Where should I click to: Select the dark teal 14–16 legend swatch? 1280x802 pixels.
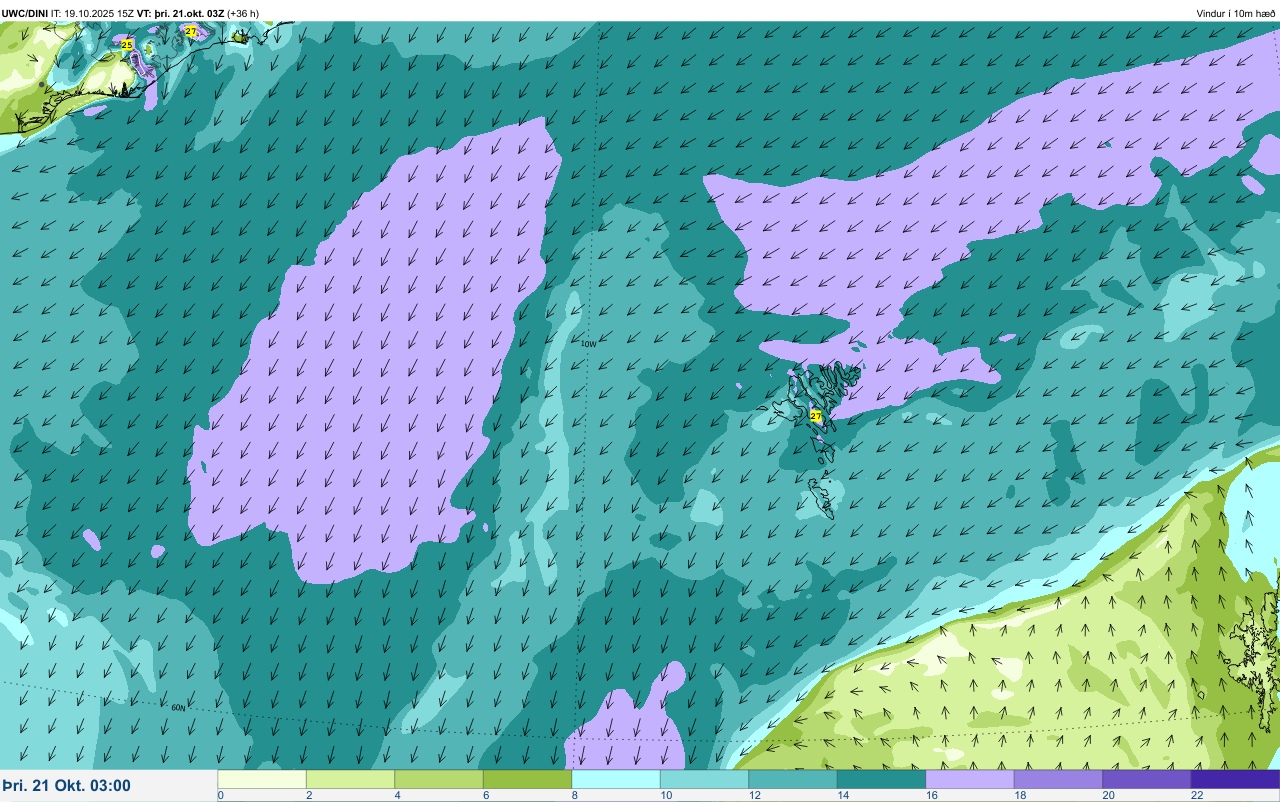pos(881,779)
